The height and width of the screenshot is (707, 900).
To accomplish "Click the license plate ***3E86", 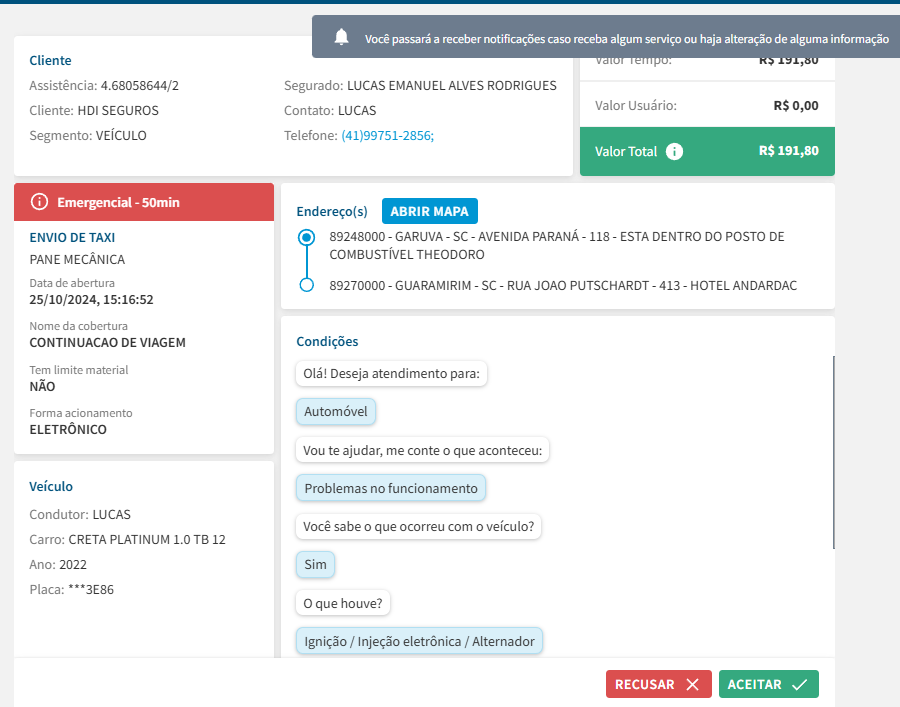I will click(91, 589).
